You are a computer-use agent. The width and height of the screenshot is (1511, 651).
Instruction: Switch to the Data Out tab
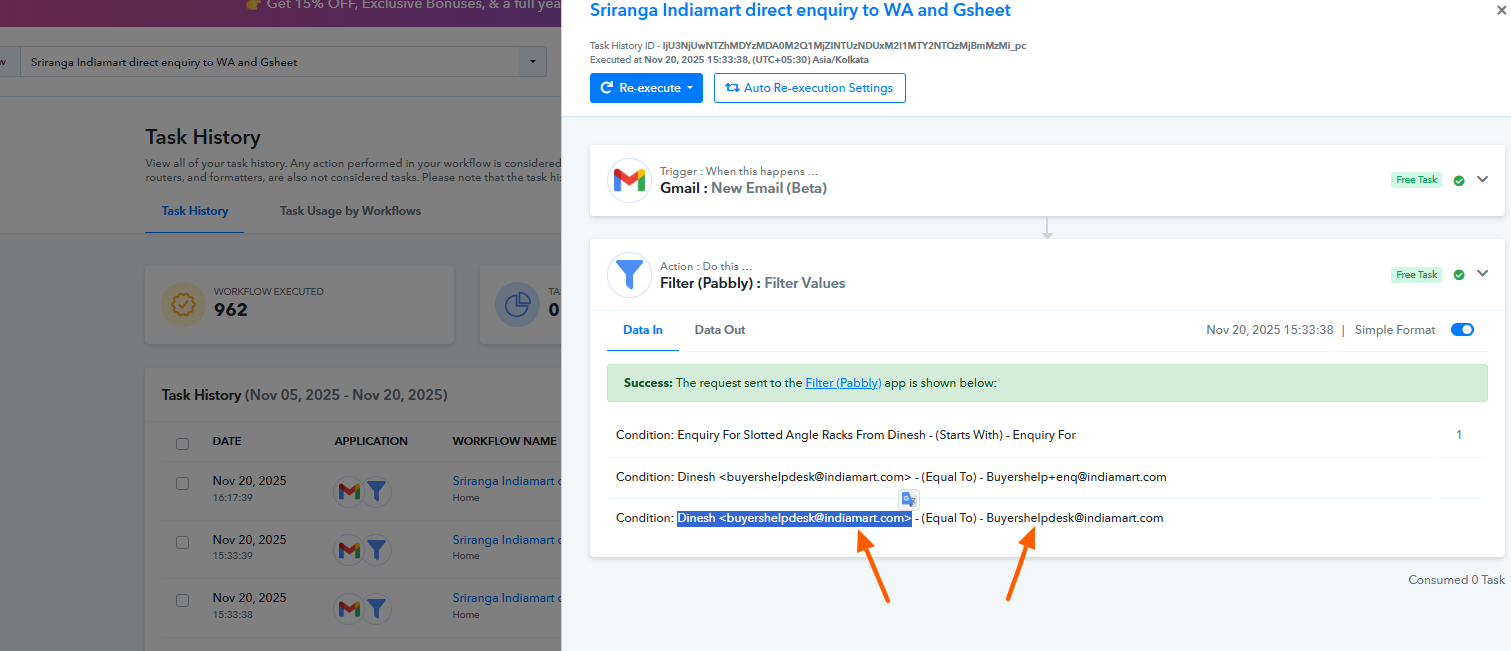pos(719,330)
